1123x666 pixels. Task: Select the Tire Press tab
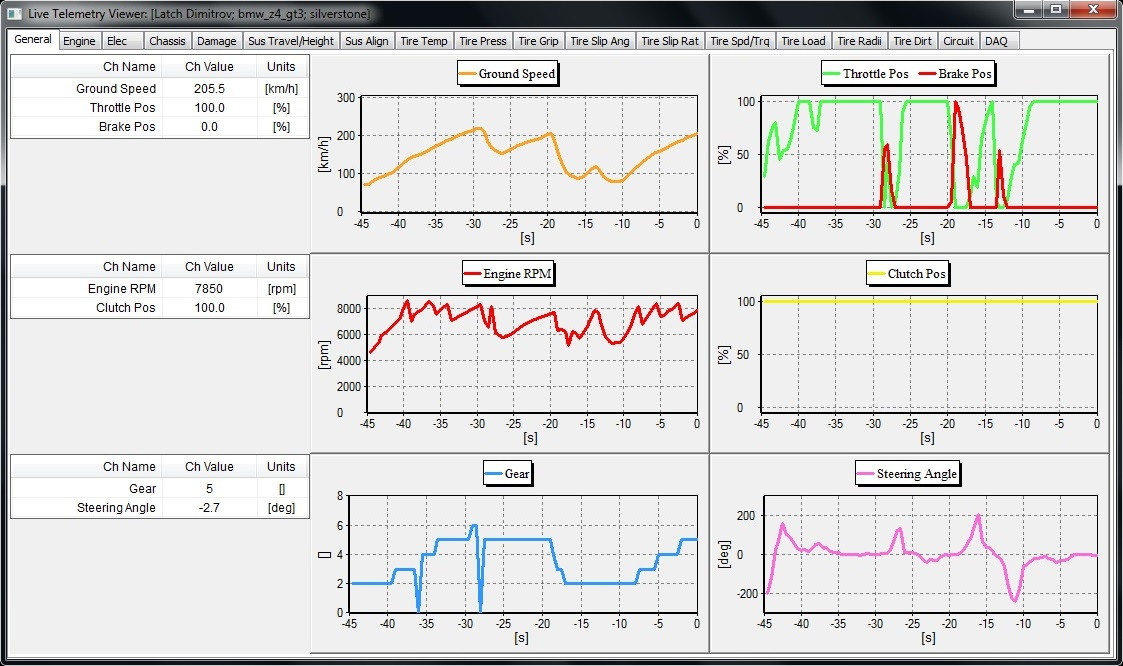483,41
